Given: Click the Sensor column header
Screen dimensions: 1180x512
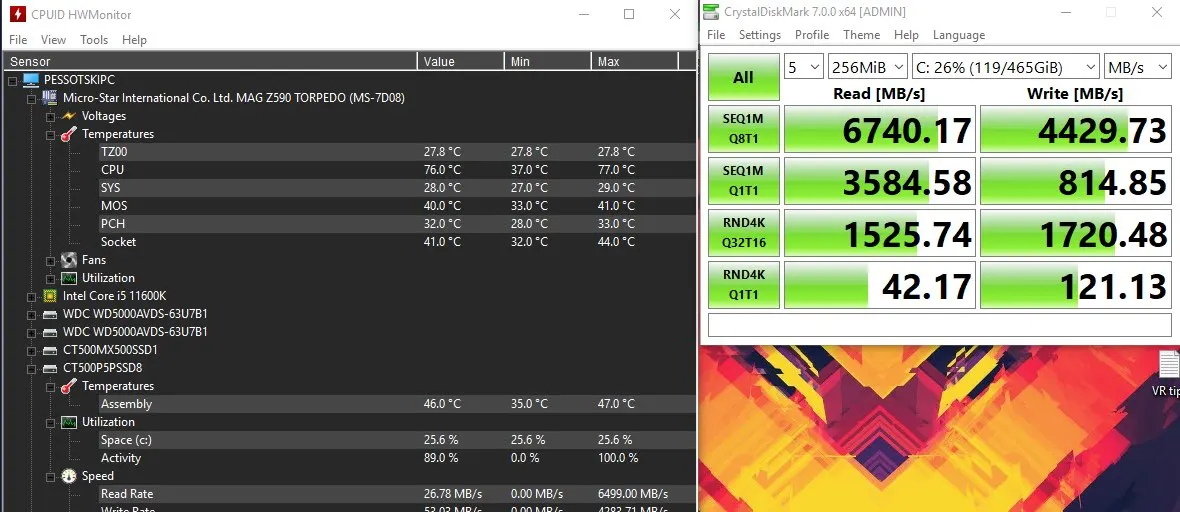Looking at the screenshot, I should click(210, 61).
